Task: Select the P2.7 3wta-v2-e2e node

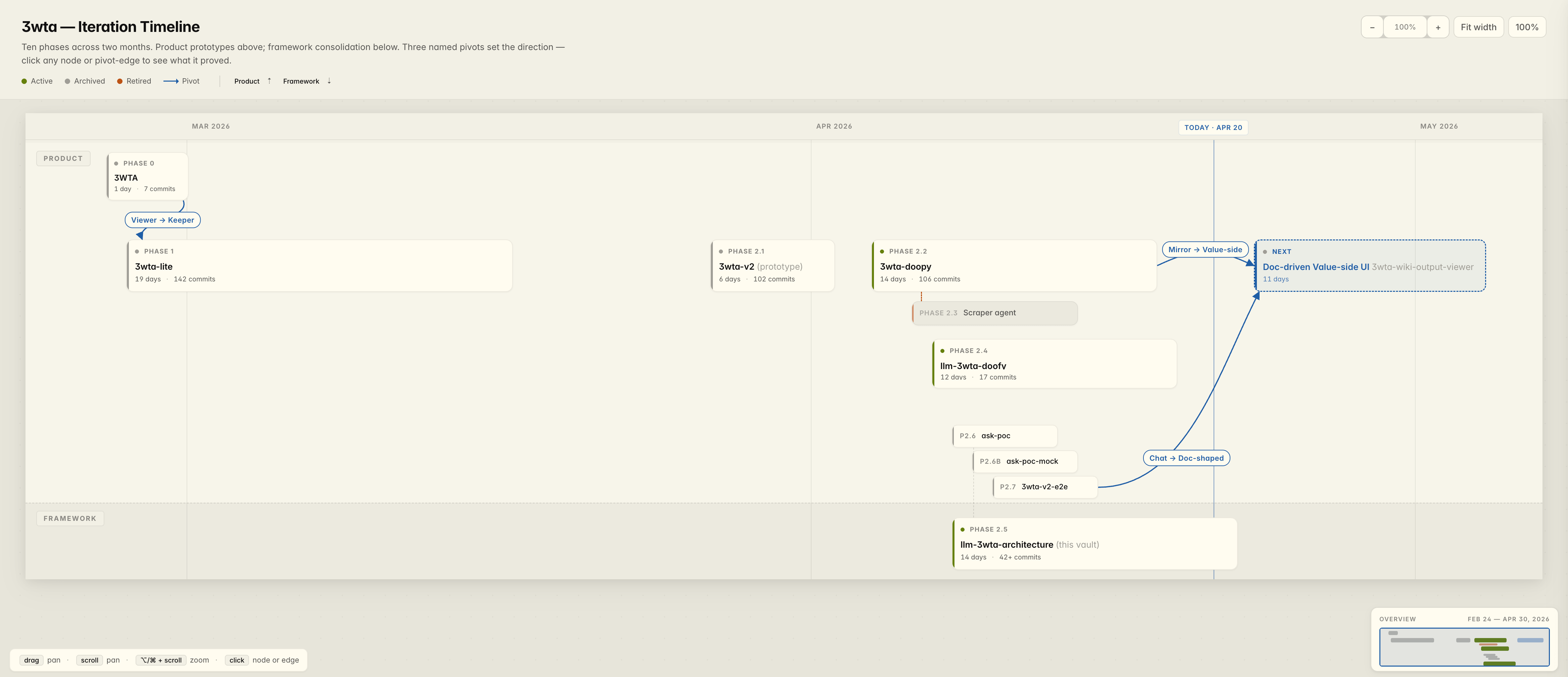Action: click(x=1045, y=487)
